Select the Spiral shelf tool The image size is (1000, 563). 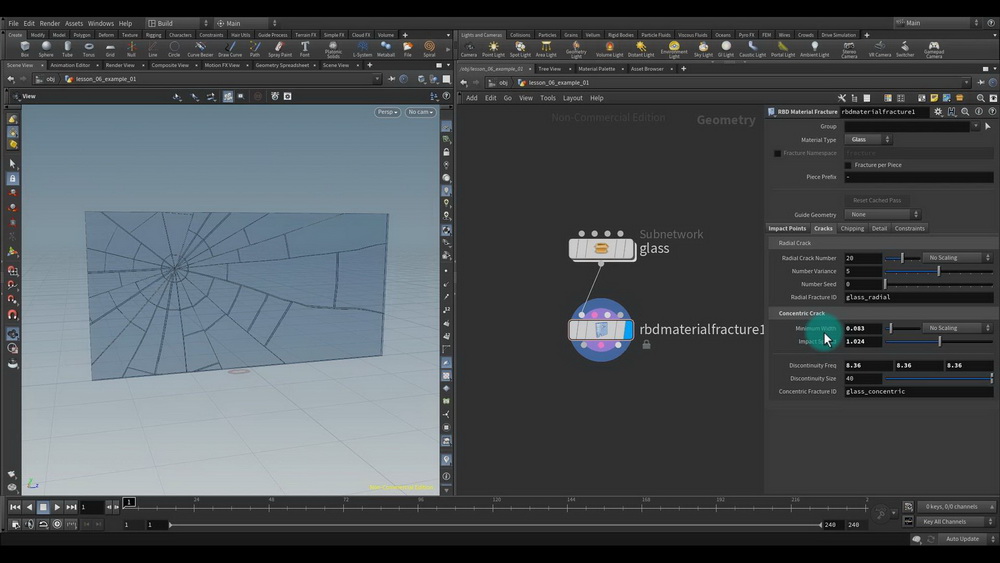tap(429, 49)
